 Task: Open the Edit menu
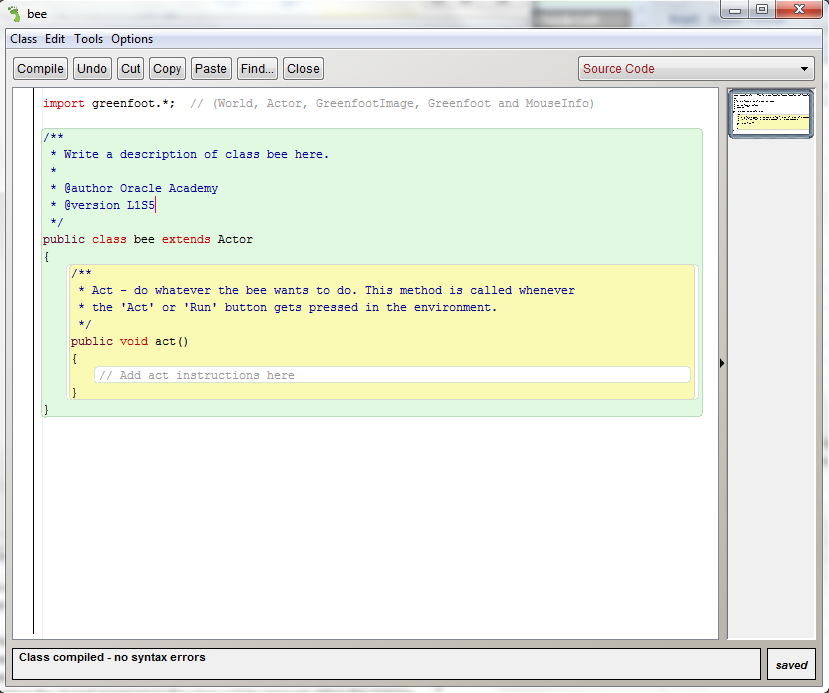coord(55,39)
